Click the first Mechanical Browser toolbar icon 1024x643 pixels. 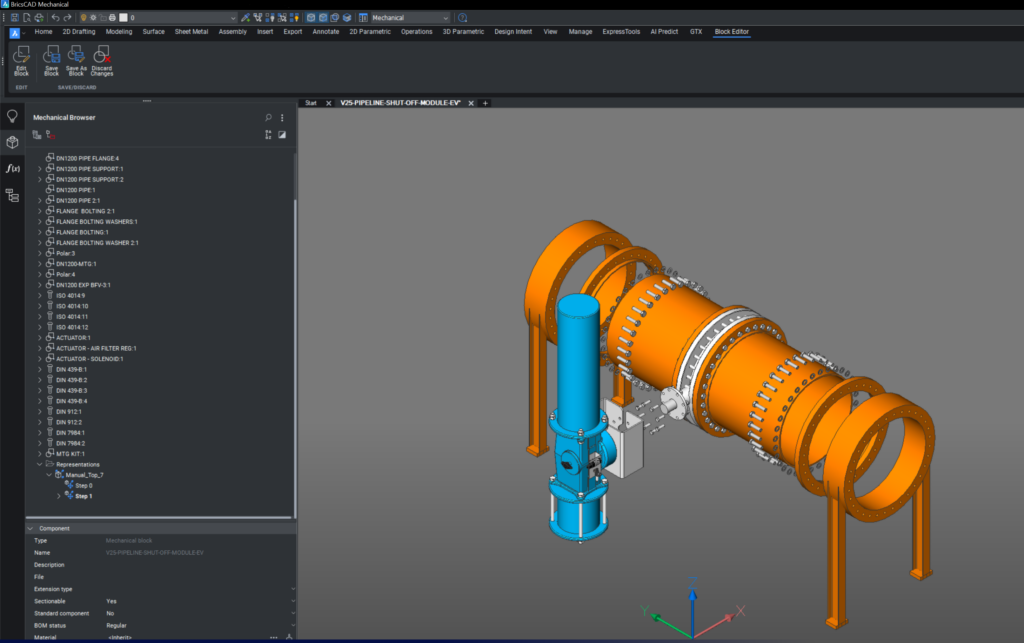coord(37,134)
